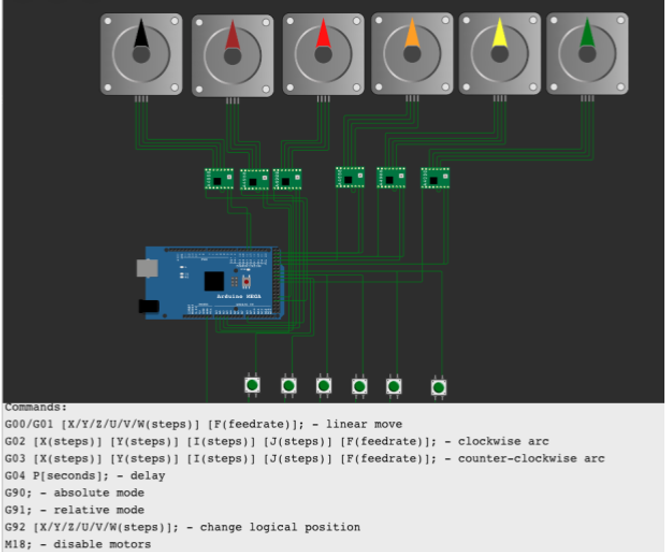Click the red reset button on Arduino MEGA
The width and height of the screenshot is (665, 552).
(x=246, y=282)
